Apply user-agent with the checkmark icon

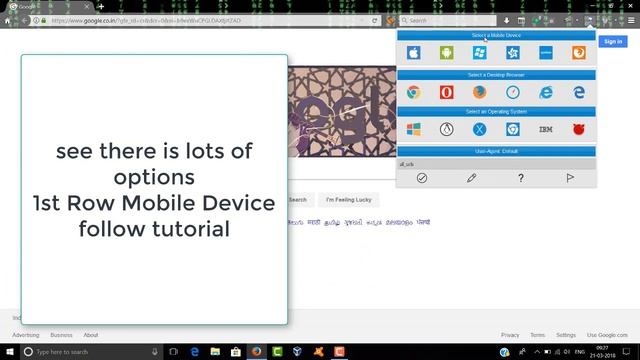point(422,178)
